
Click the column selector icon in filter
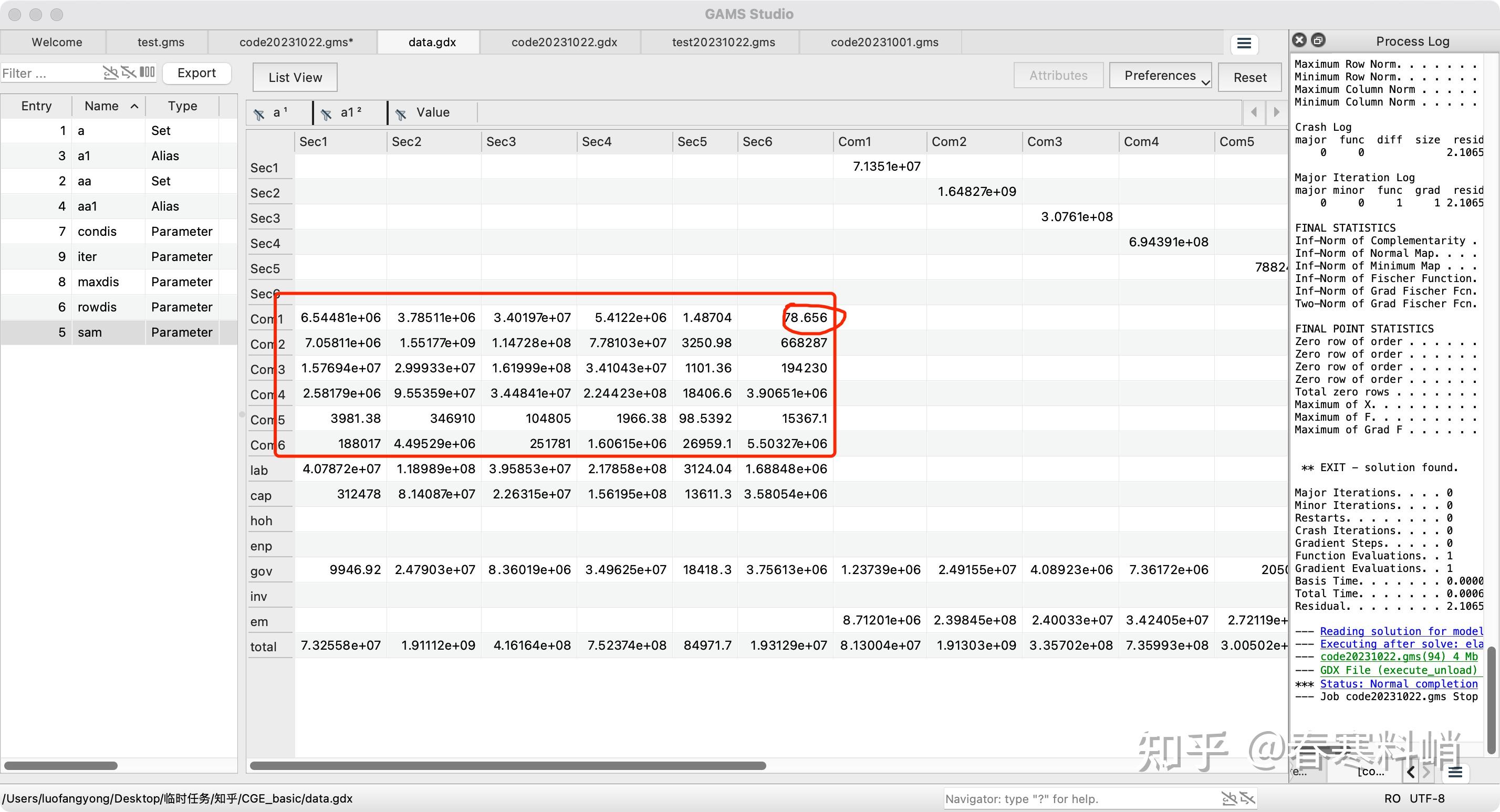[147, 73]
